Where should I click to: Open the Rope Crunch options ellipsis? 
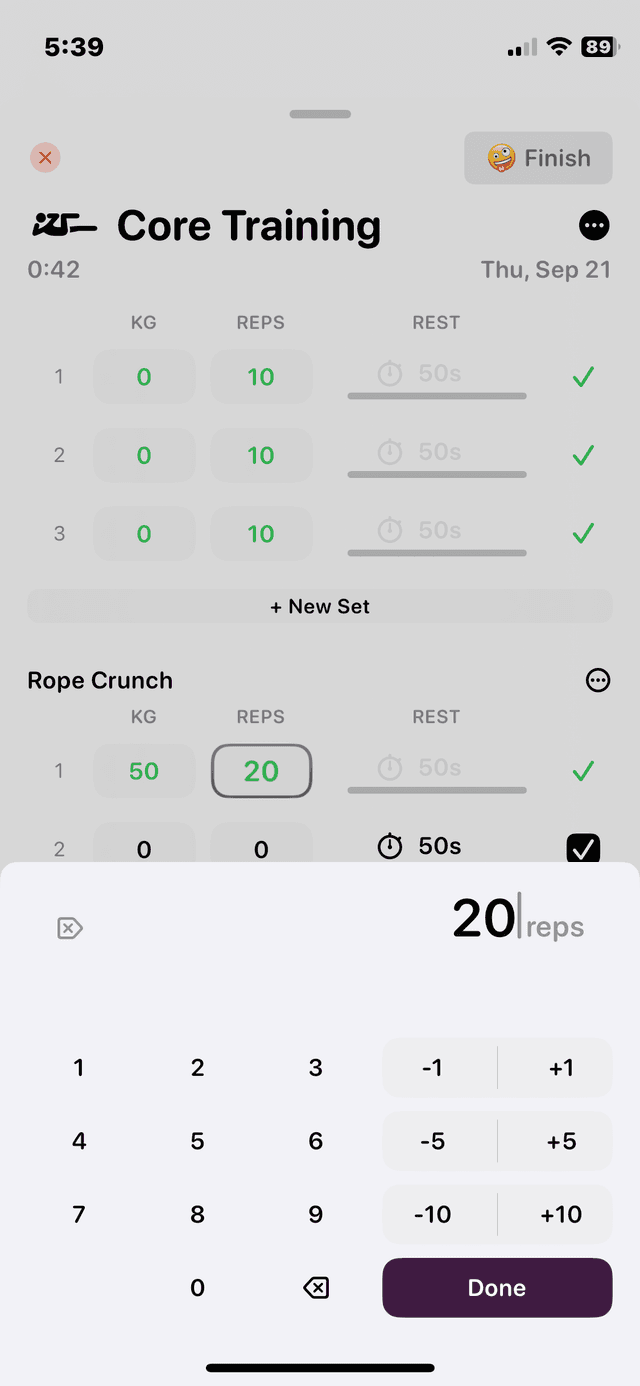(598, 680)
